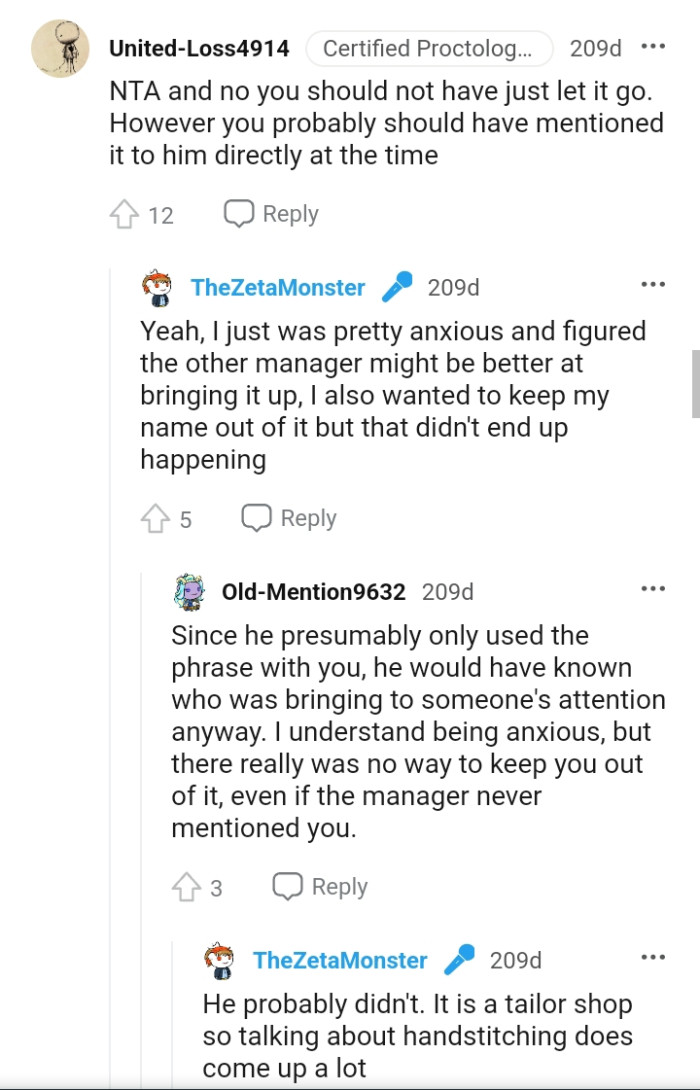Reply to Old-Mention9632's comment
The width and height of the screenshot is (700, 1090).
[320, 886]
